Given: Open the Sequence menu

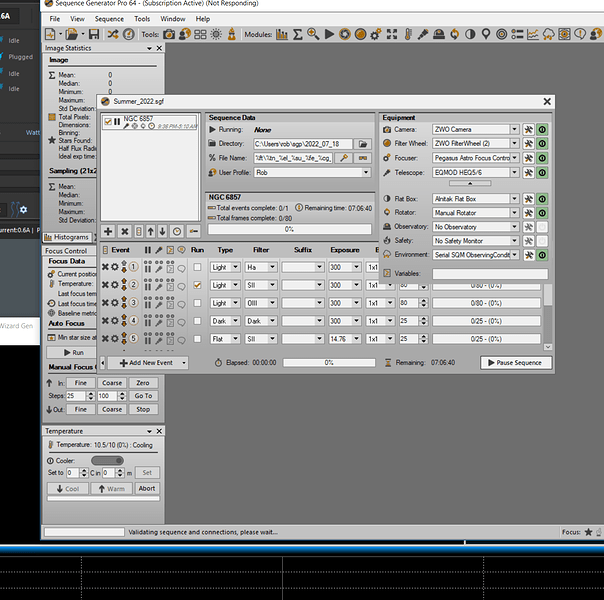Looking at the screenshot, I should pyautogui.click(x=109, y=19).
